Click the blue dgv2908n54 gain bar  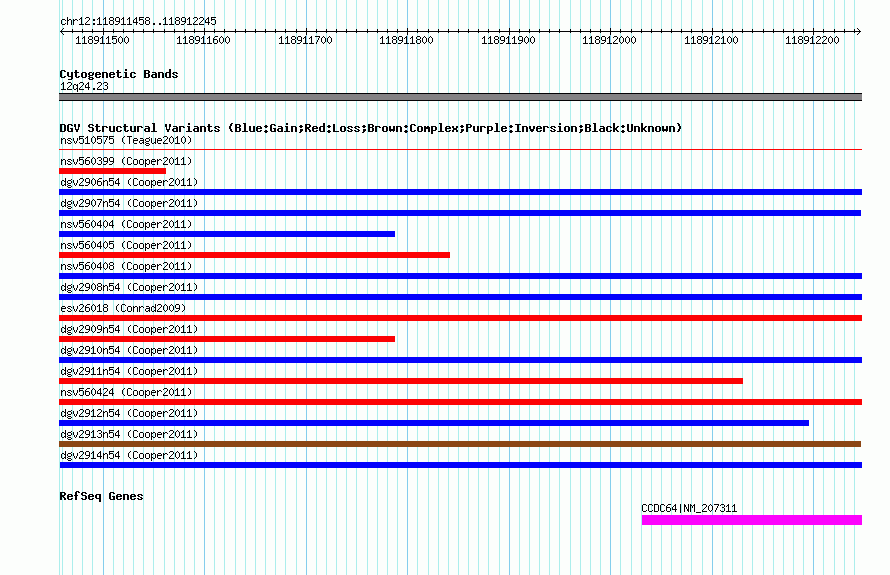460,297
